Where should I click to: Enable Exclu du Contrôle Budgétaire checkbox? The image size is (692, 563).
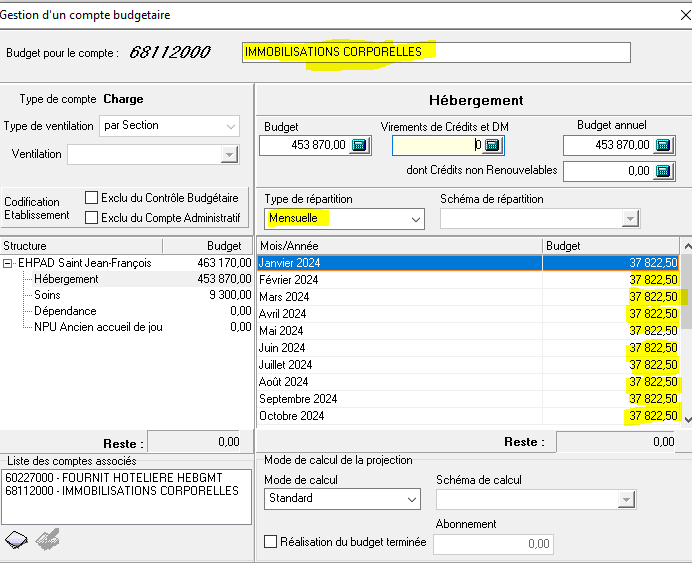pos(92,198)
